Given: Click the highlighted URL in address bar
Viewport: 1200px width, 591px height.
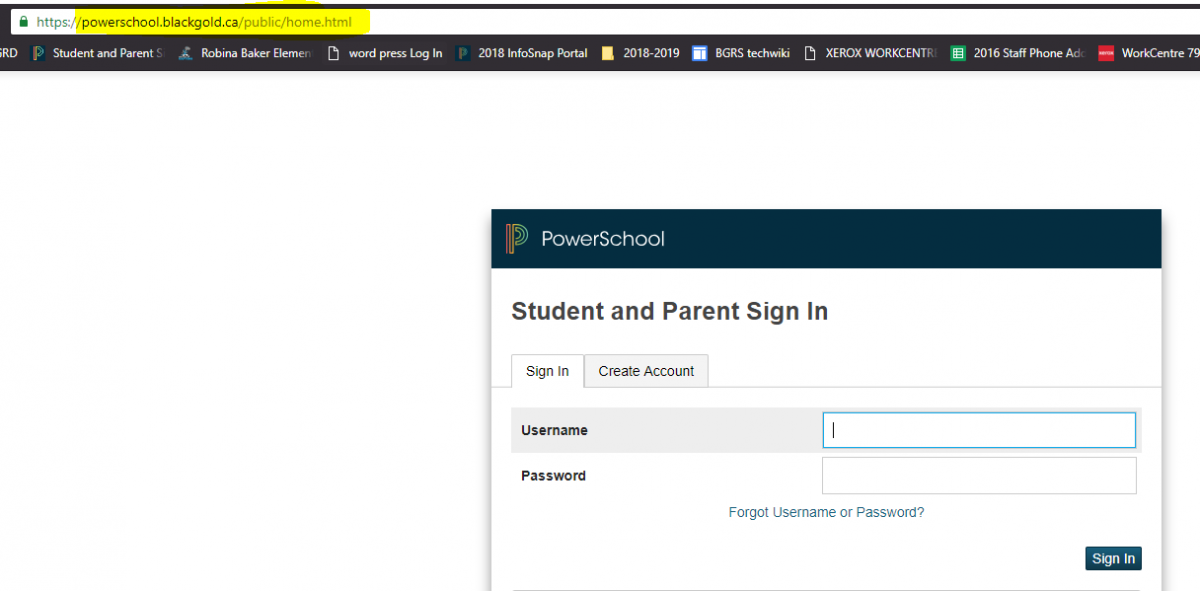Looking at the screenshot, I should point(216,22).
